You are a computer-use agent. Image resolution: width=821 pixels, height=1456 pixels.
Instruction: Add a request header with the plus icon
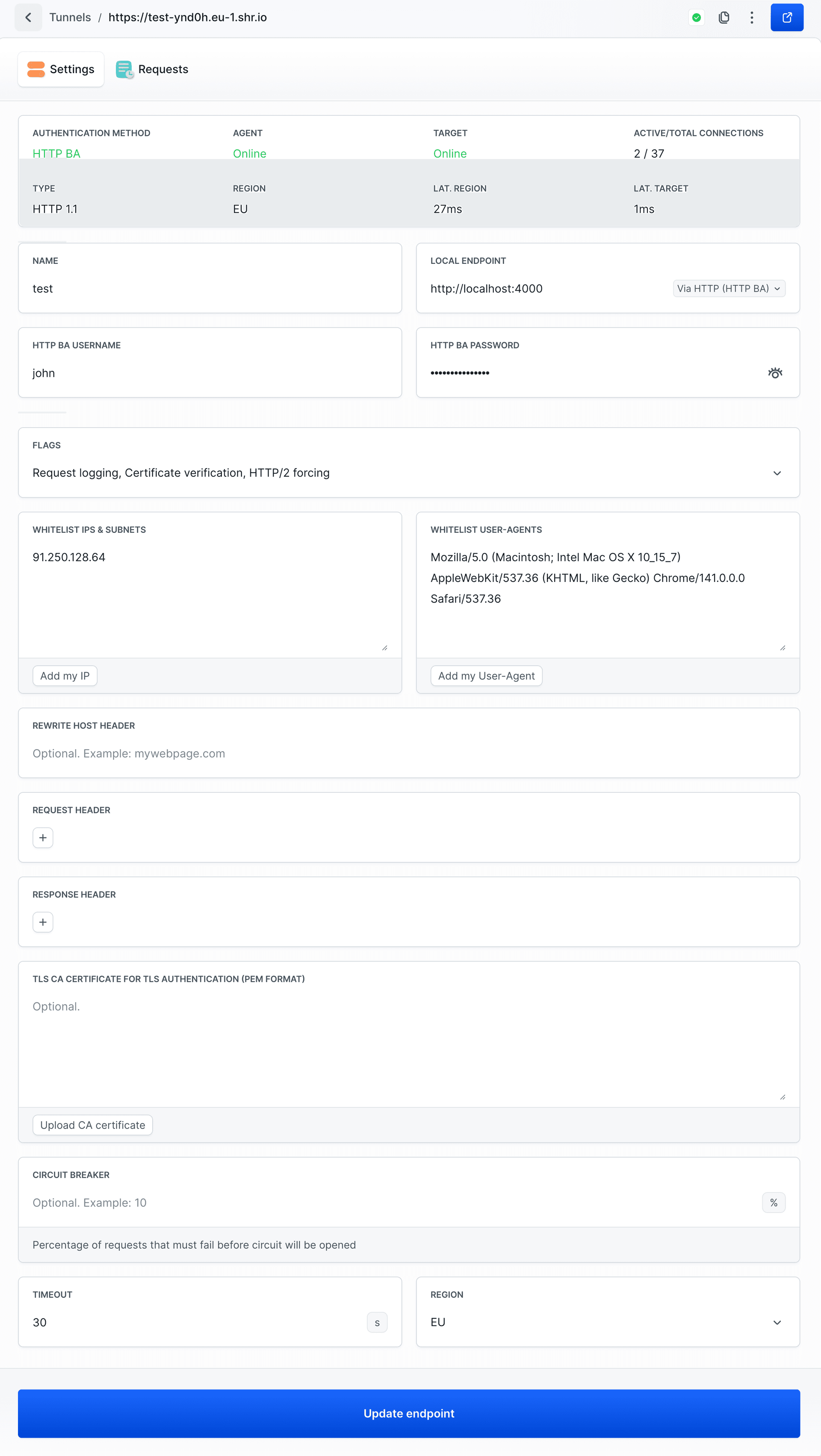tap(43, 838)
